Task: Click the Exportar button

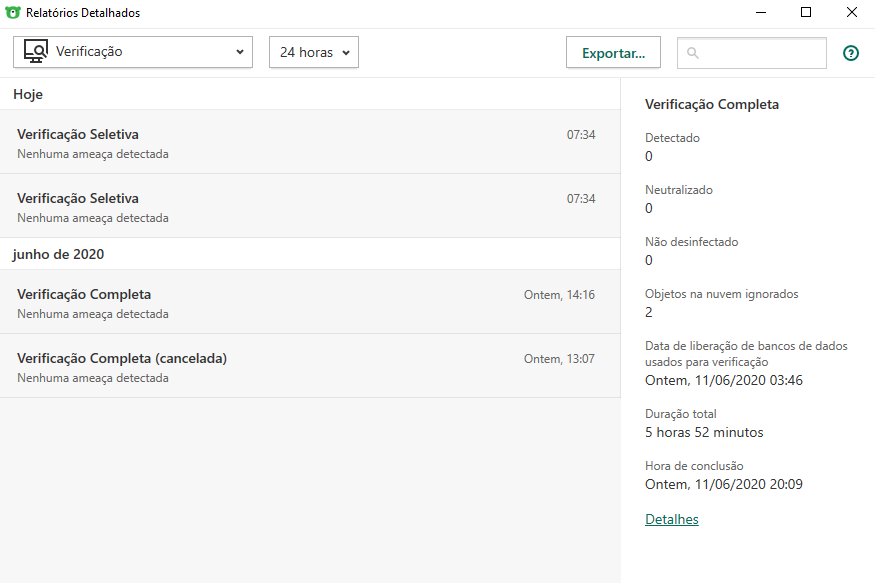Action: click(x=613, y=53)
